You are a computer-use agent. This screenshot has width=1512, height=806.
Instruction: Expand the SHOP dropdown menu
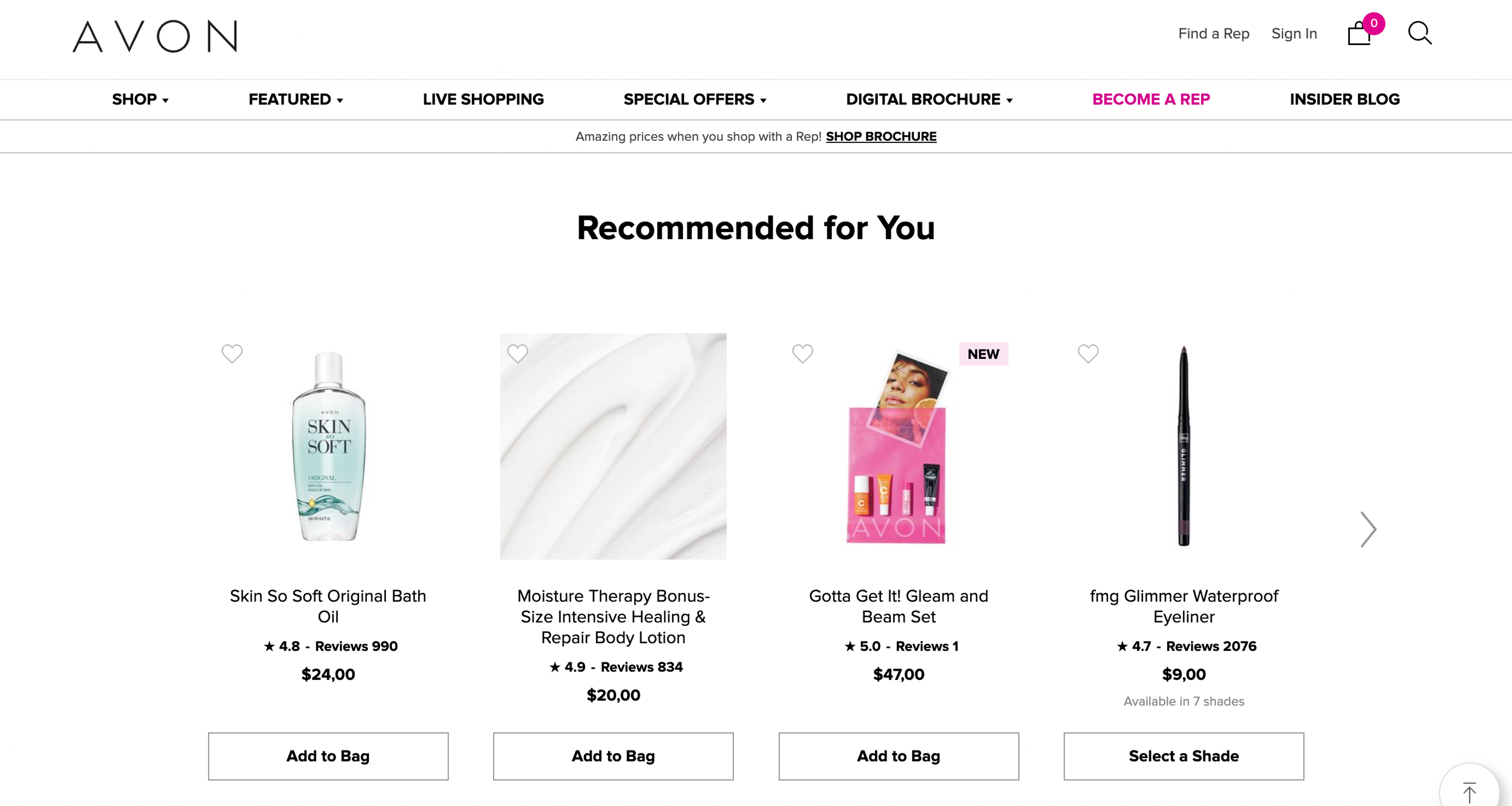click(x=139, y=99)
